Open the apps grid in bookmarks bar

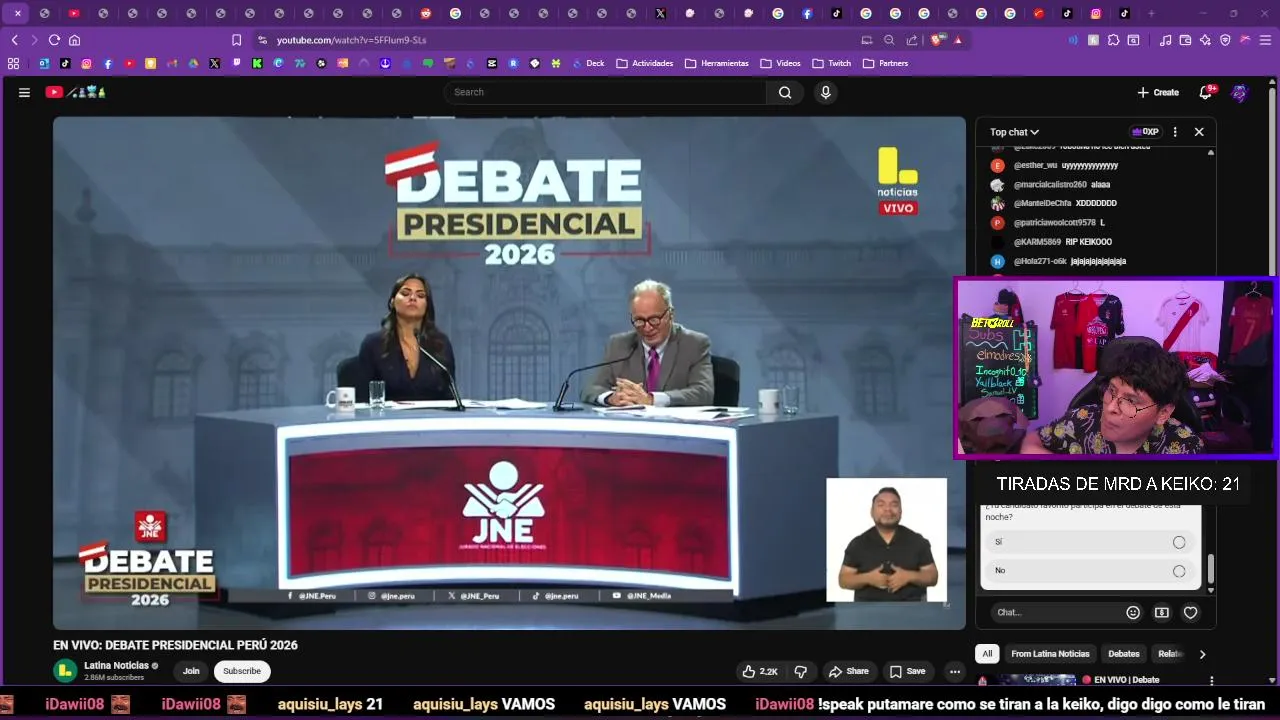(13, 63)
